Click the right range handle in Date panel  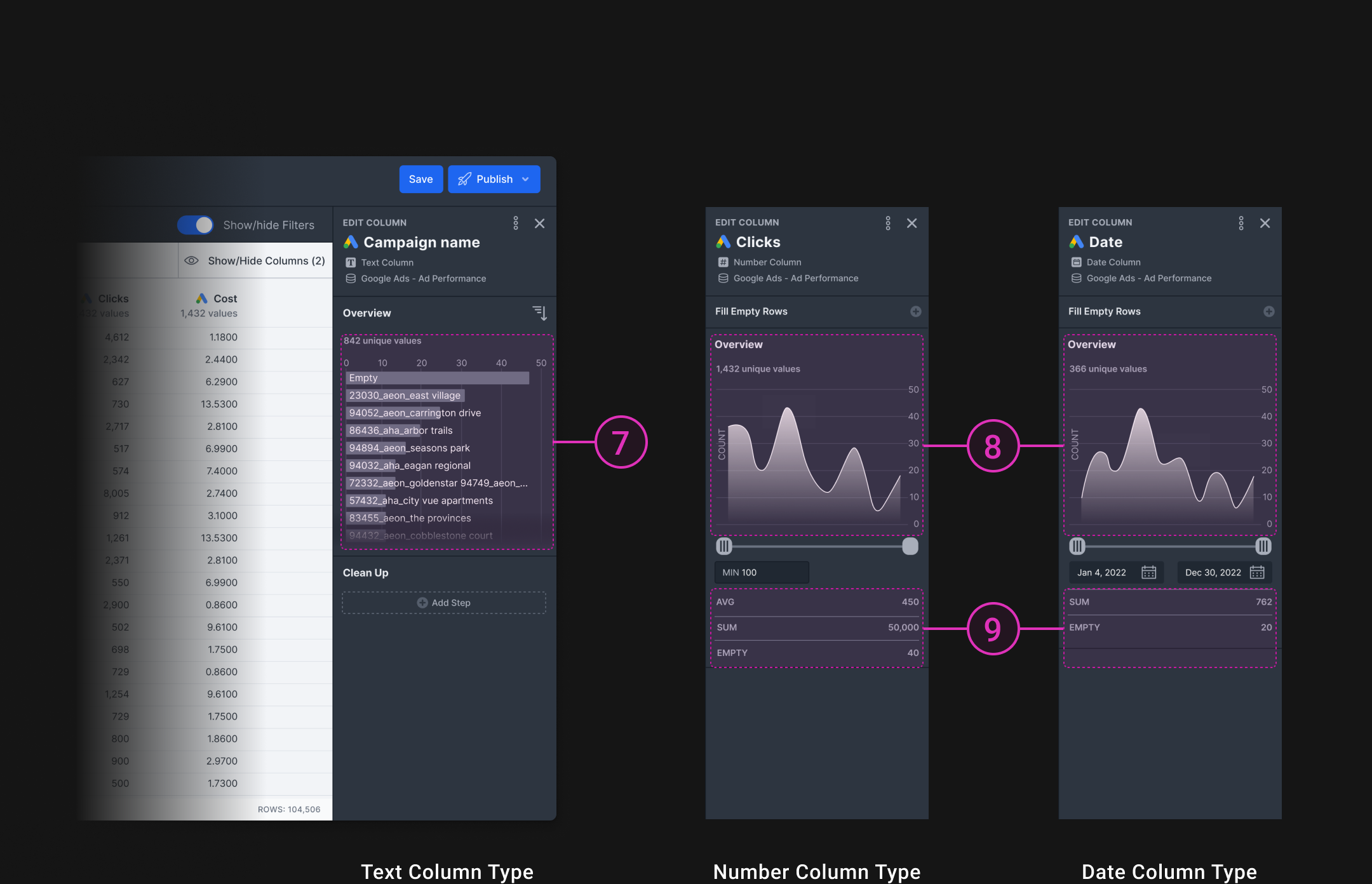pos(1263,546)
